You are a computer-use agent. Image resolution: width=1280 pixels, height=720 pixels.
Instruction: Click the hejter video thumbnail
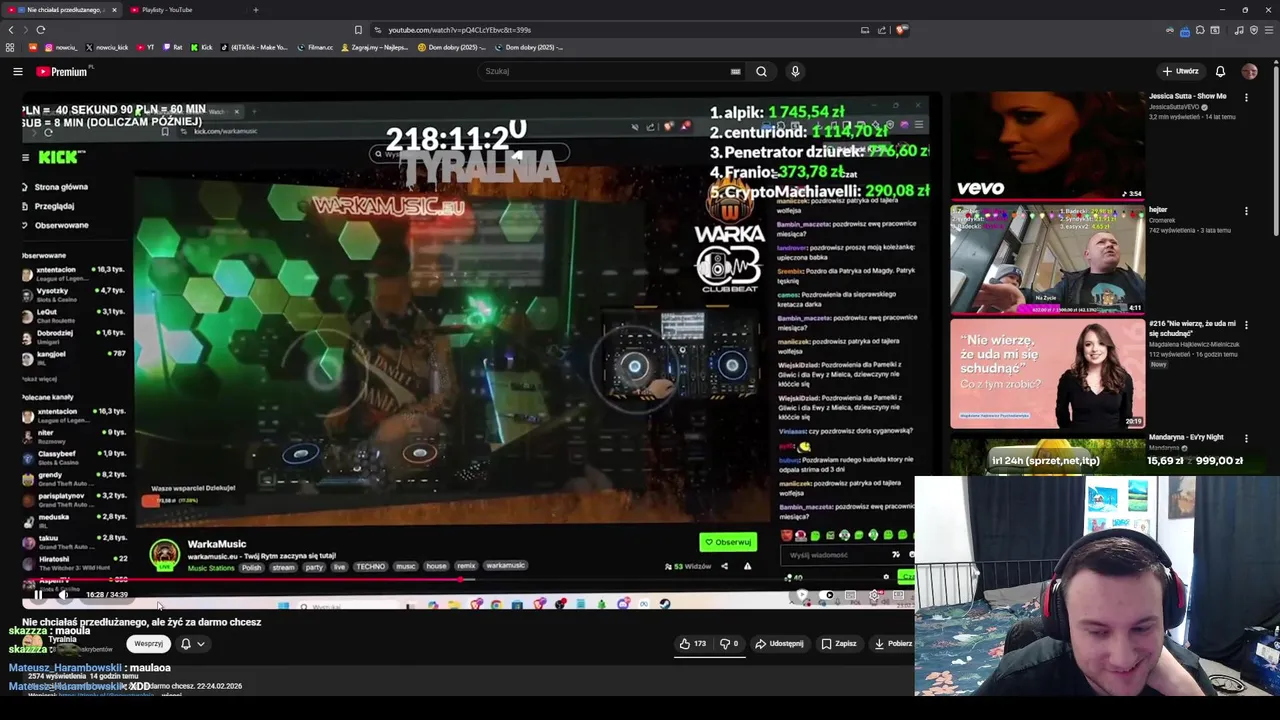coord(1047,260)
